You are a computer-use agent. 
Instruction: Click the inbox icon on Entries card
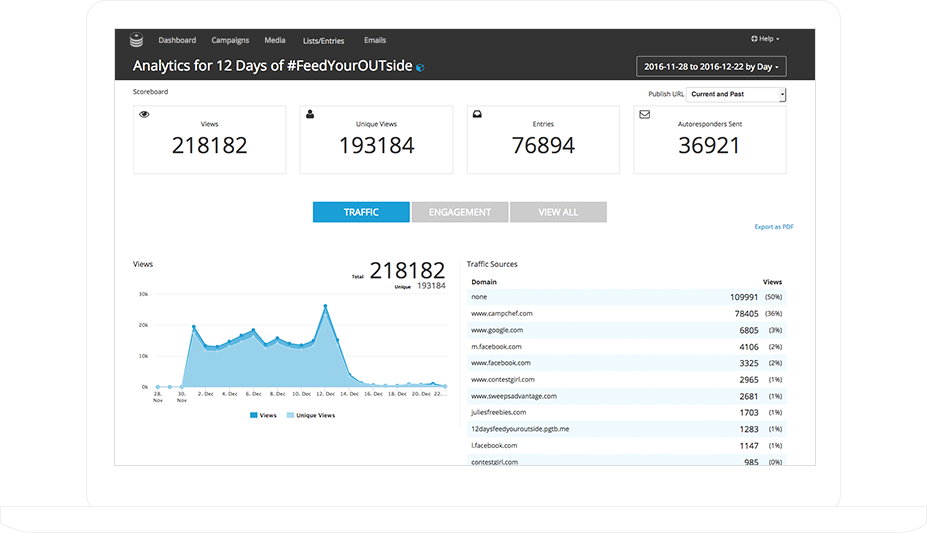click(x=477, y=114)
